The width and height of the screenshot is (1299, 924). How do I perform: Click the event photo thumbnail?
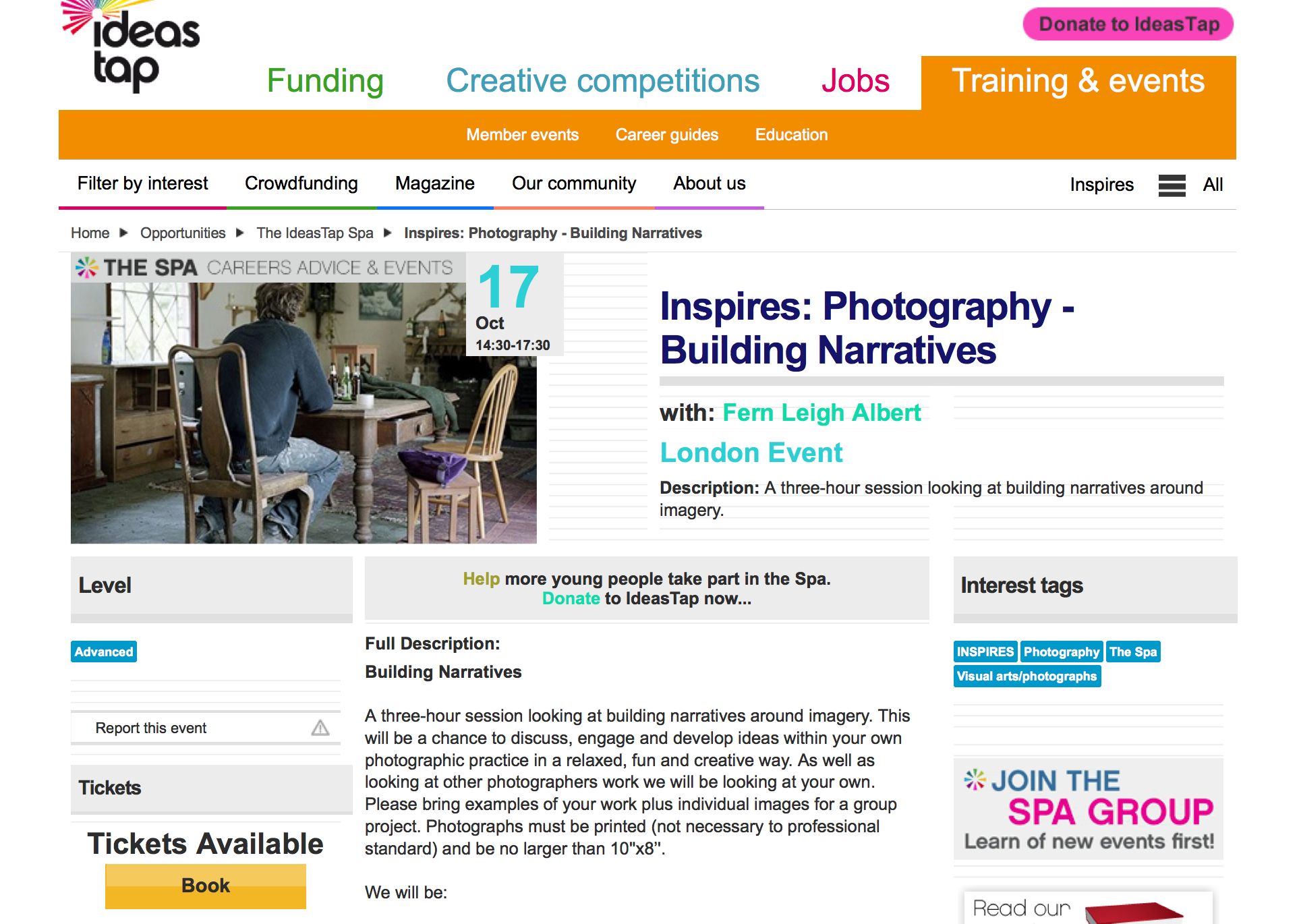(304, 411)
